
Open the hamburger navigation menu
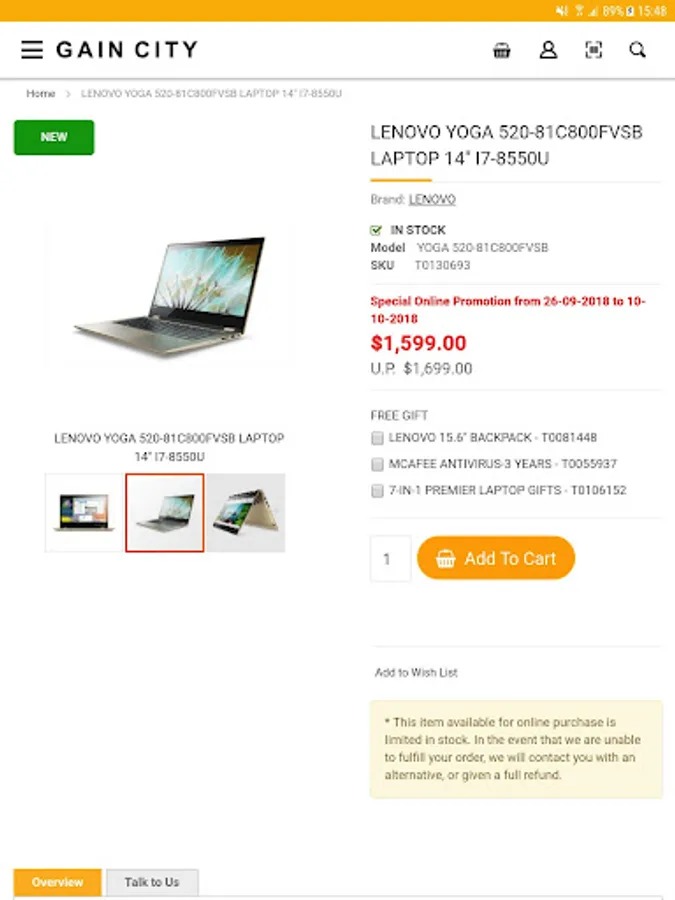32,50
